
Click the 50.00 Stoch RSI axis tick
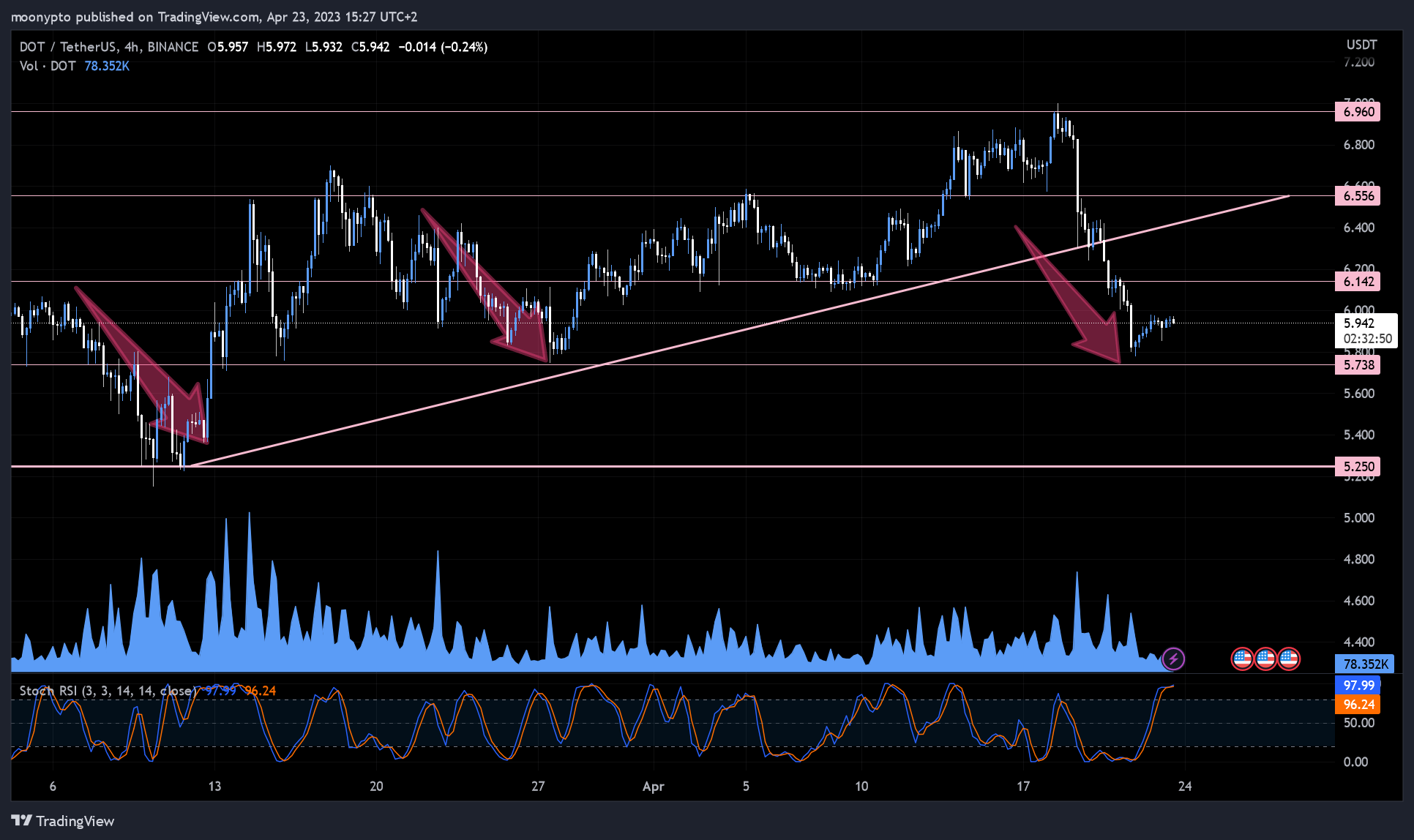1358,723
